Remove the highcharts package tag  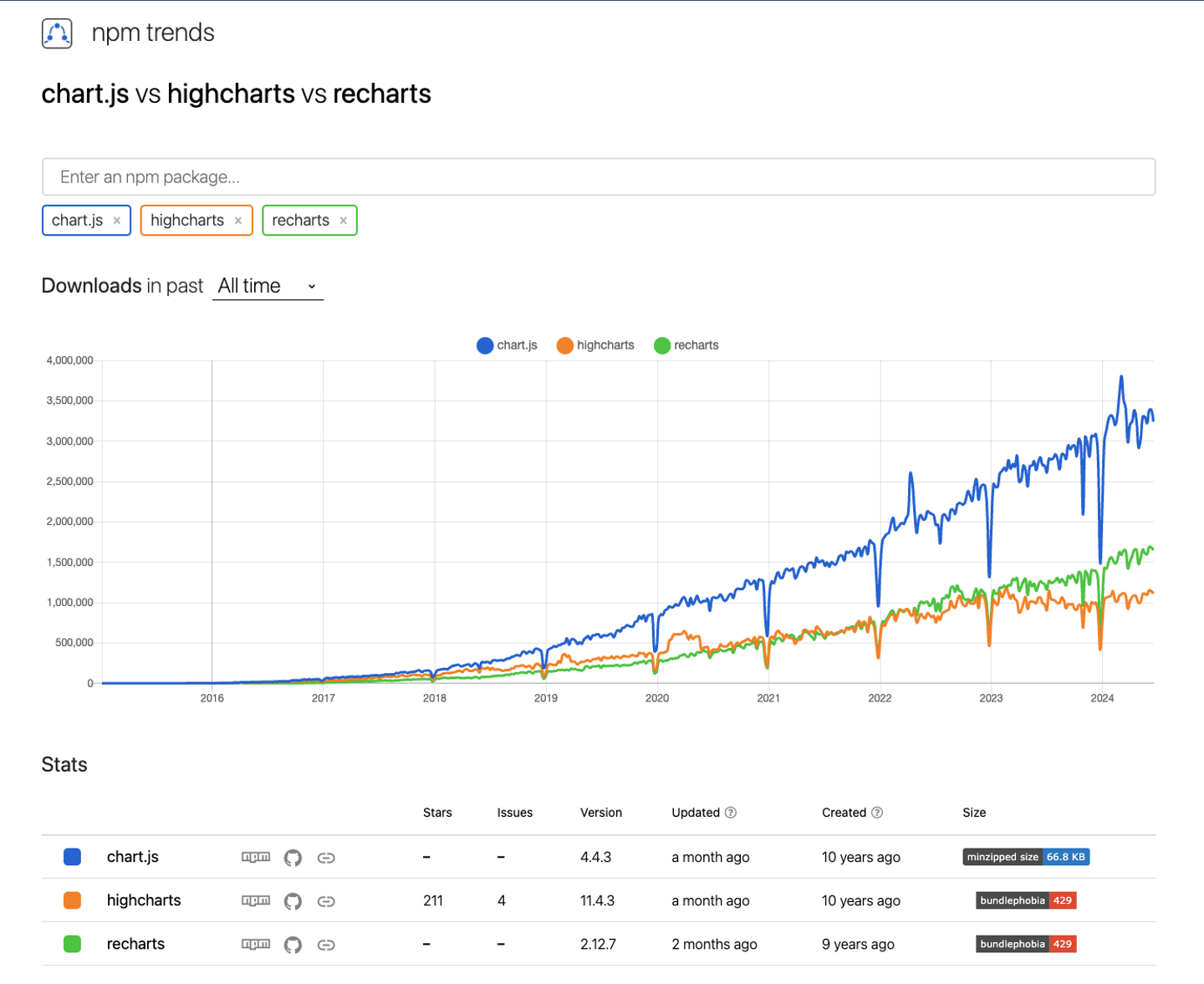[238, 221]
